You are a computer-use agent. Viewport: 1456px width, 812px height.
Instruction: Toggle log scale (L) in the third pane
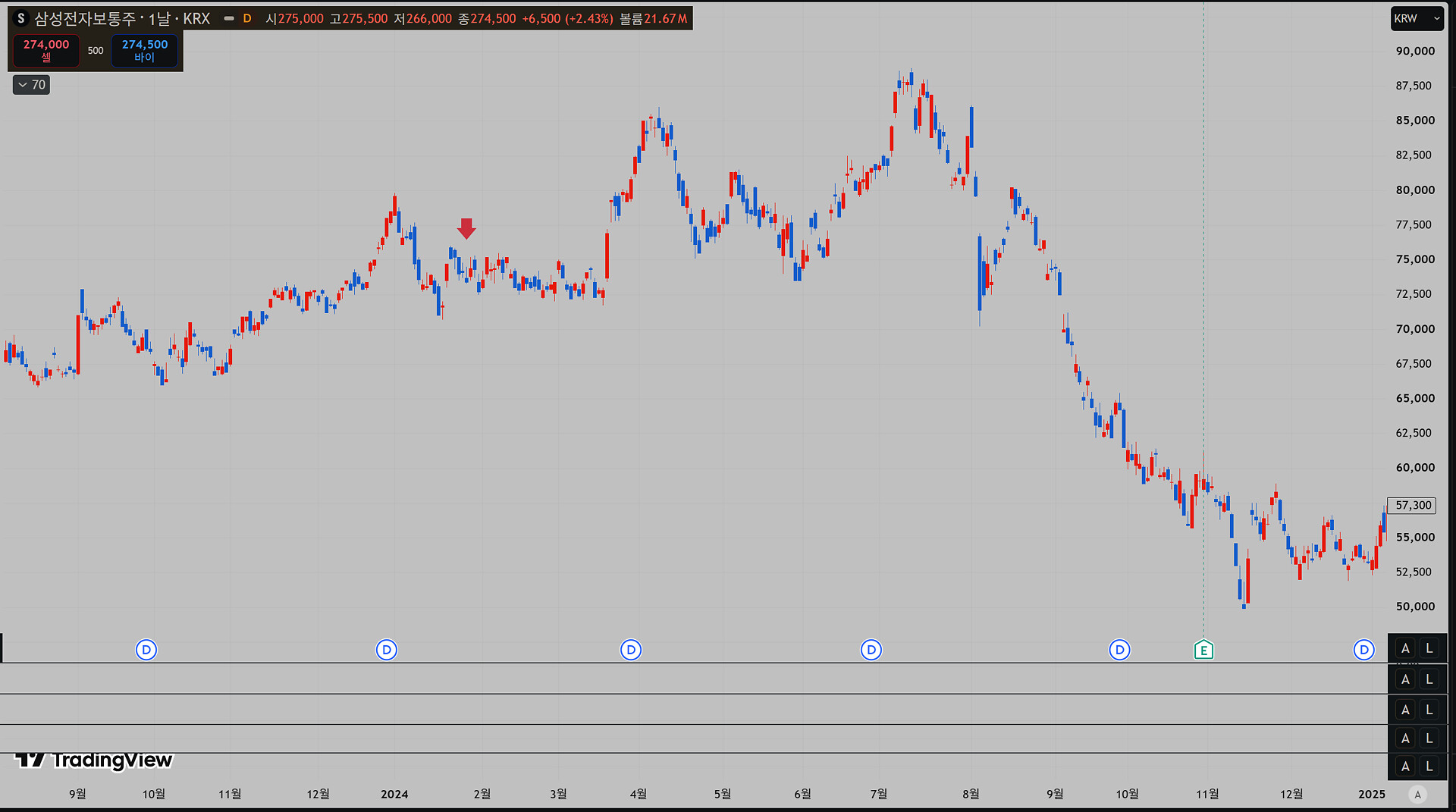(x=1429, y=710)
